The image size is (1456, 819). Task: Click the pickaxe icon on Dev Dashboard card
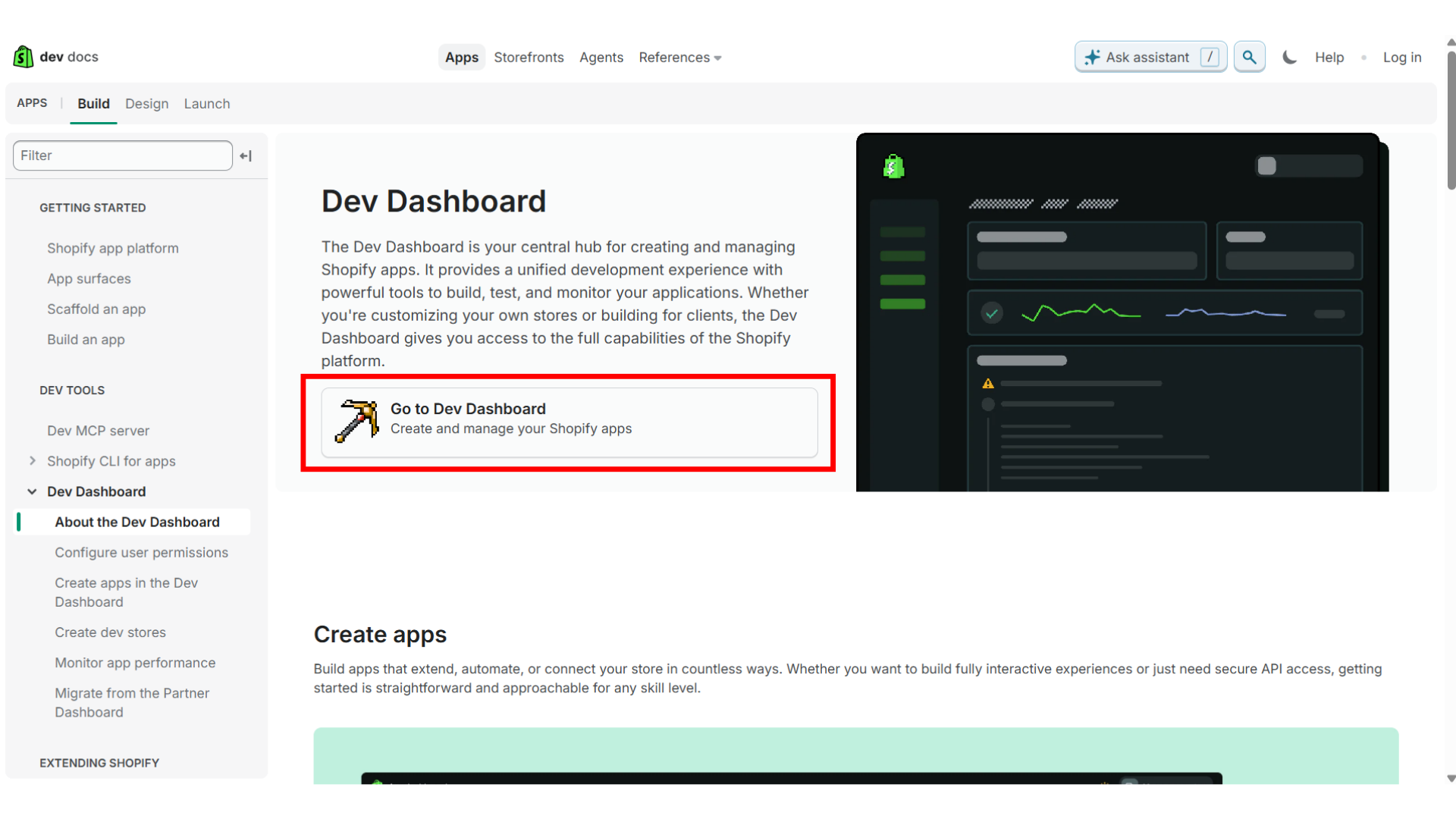click(357, 421)
